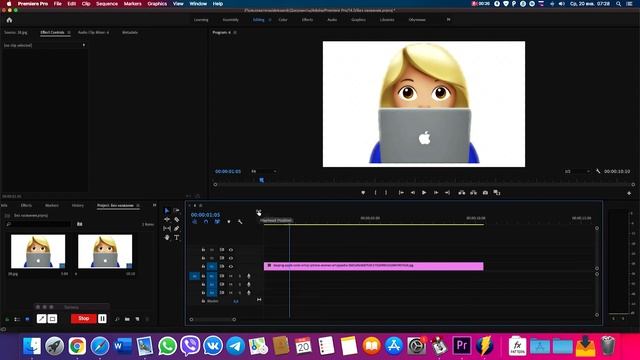This screenshot has width=640, height=360.
Task: Open Program monitor zoom level dropdown
Action: [264, 171]
